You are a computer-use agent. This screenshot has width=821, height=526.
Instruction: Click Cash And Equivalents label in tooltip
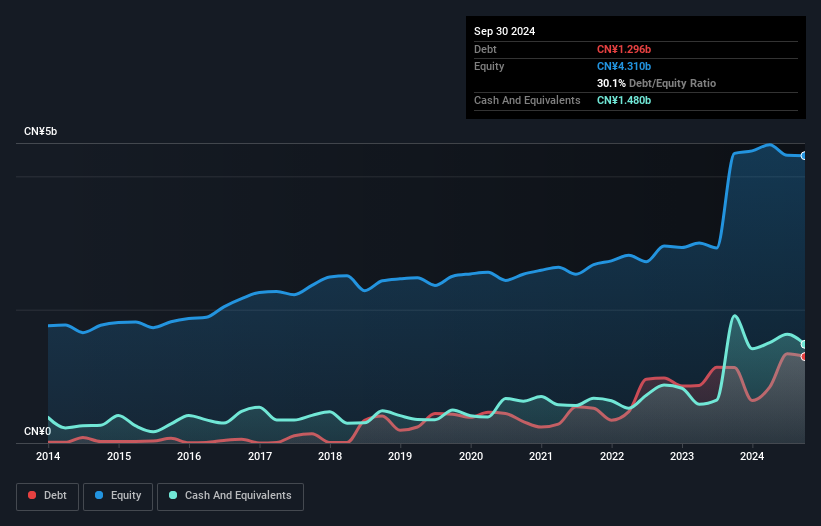tap(527, 100)
